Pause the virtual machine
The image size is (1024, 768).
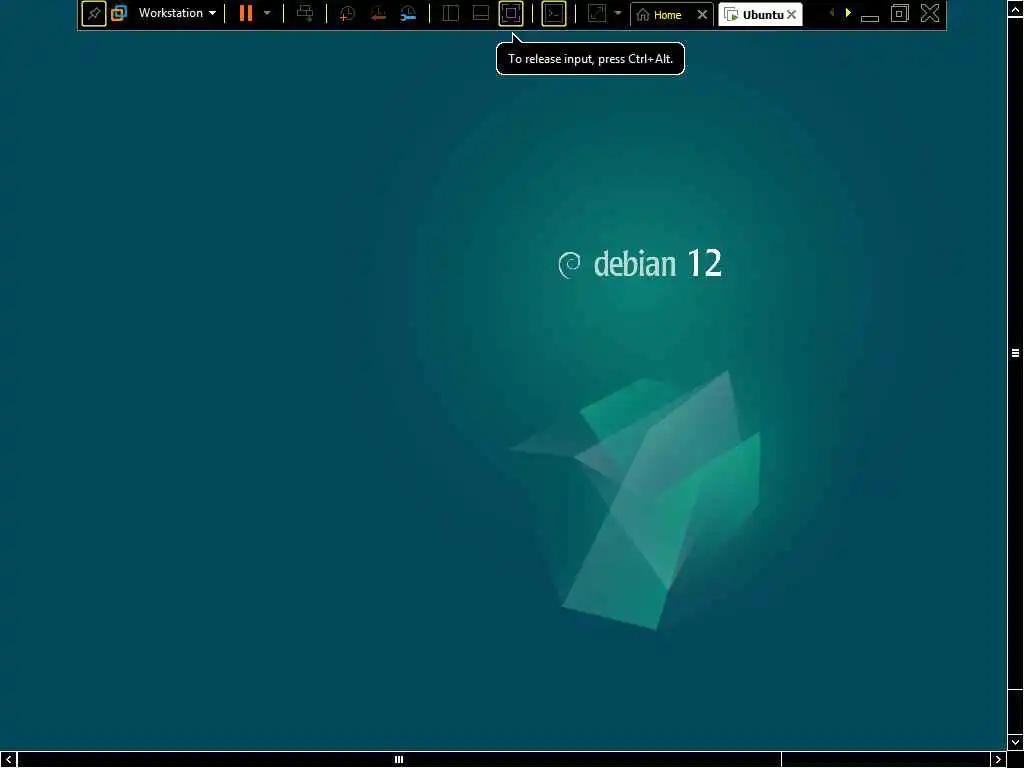(246, 13)
